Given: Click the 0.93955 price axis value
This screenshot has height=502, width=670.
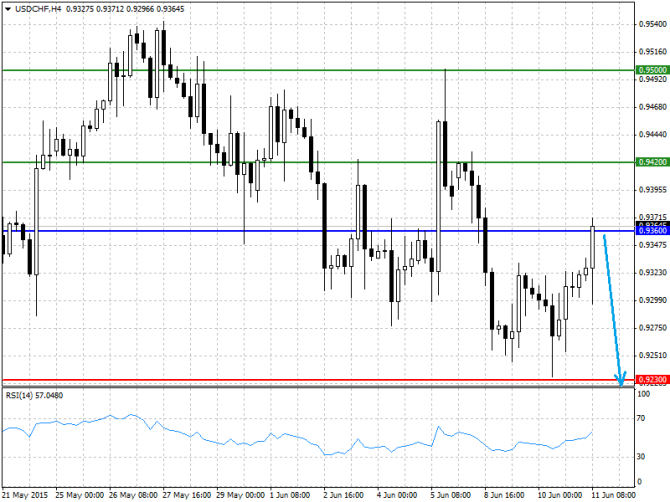Looking at the screenshot, I should pos(653,190).
